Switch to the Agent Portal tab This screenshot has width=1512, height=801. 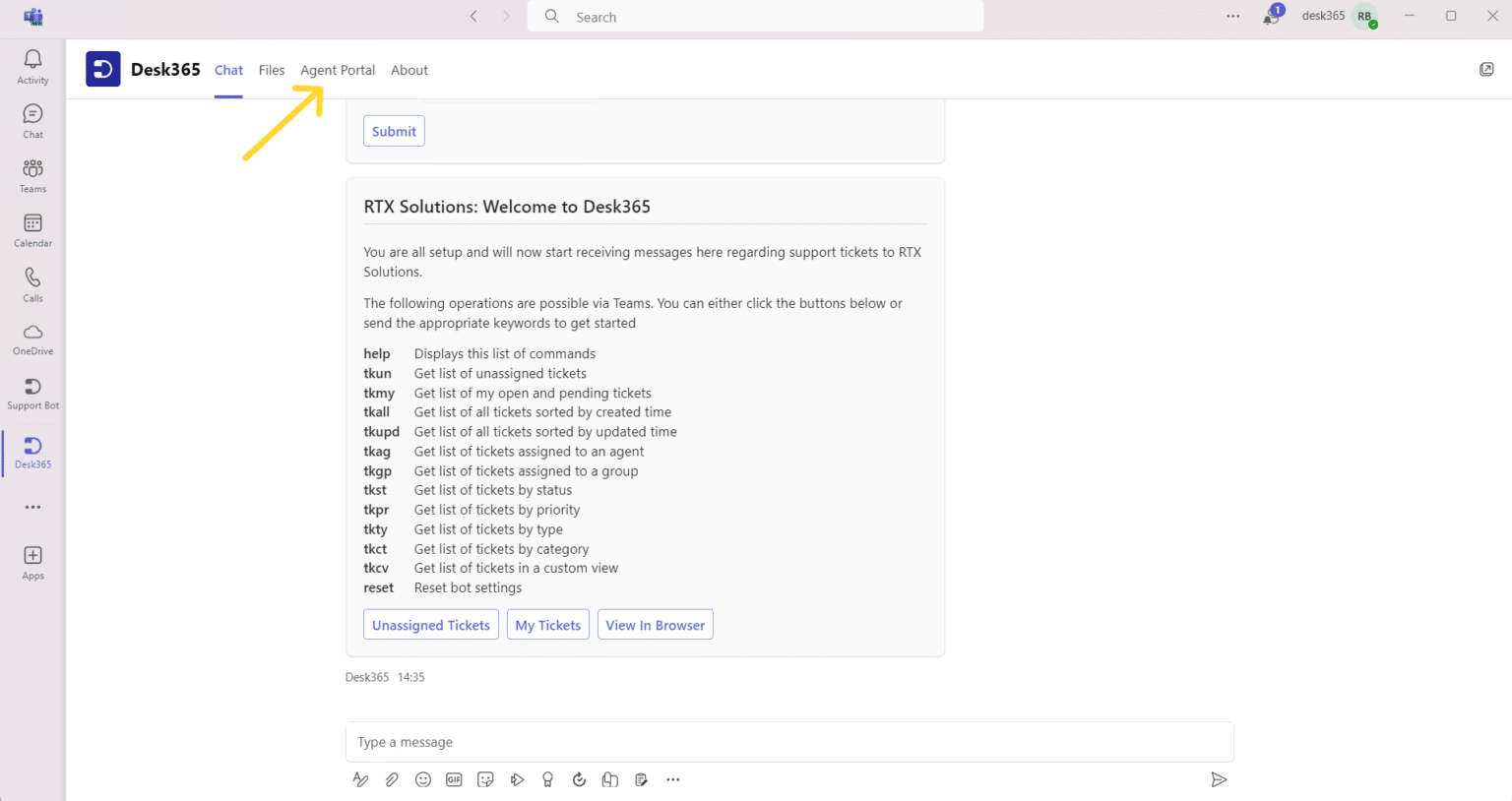(x=337, y=70)
